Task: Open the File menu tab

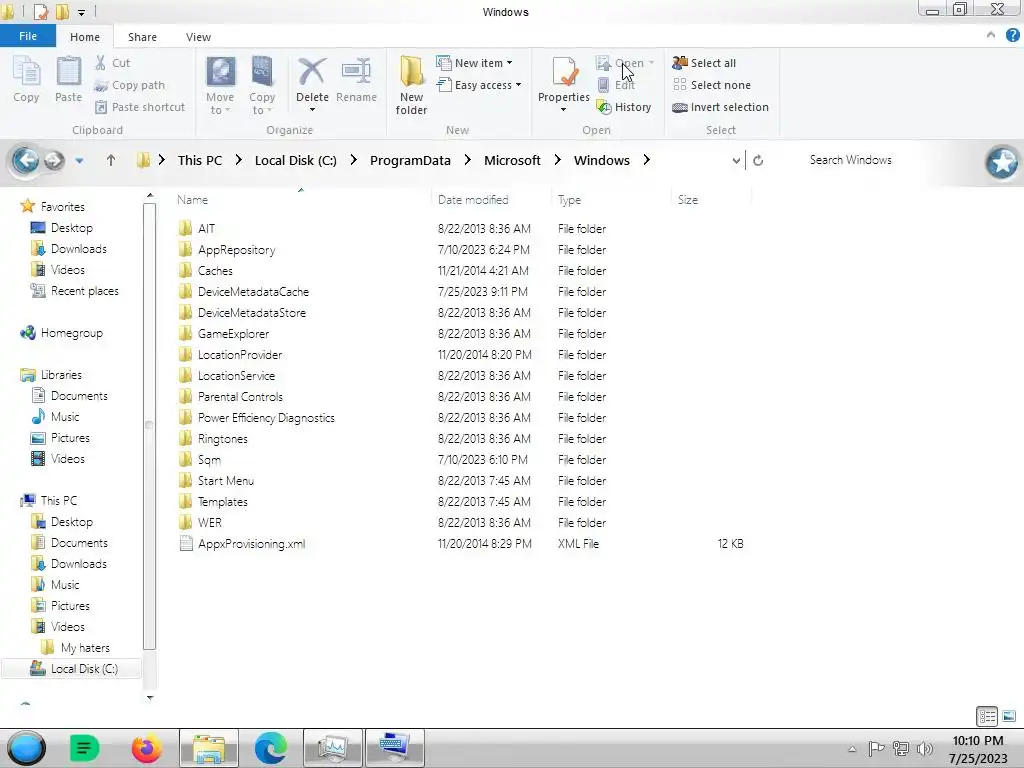Action: [27, 36]
